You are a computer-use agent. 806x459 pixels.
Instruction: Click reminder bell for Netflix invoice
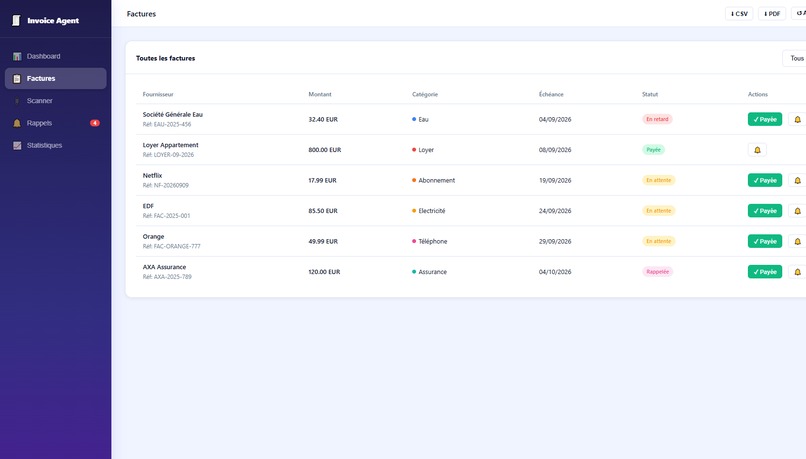click(797, 180)
